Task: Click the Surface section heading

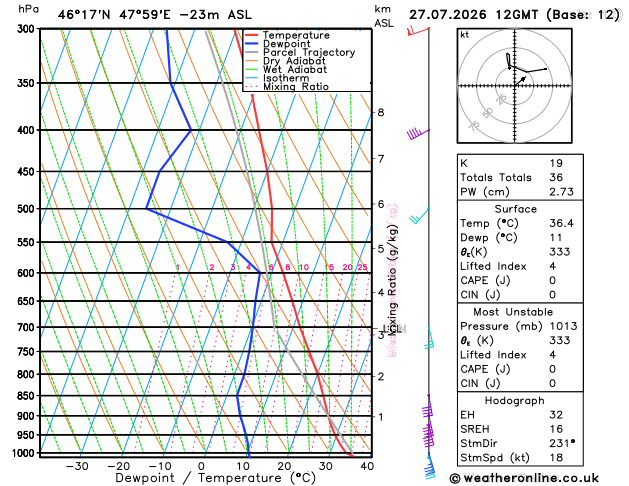Action: tap(515, 209)
